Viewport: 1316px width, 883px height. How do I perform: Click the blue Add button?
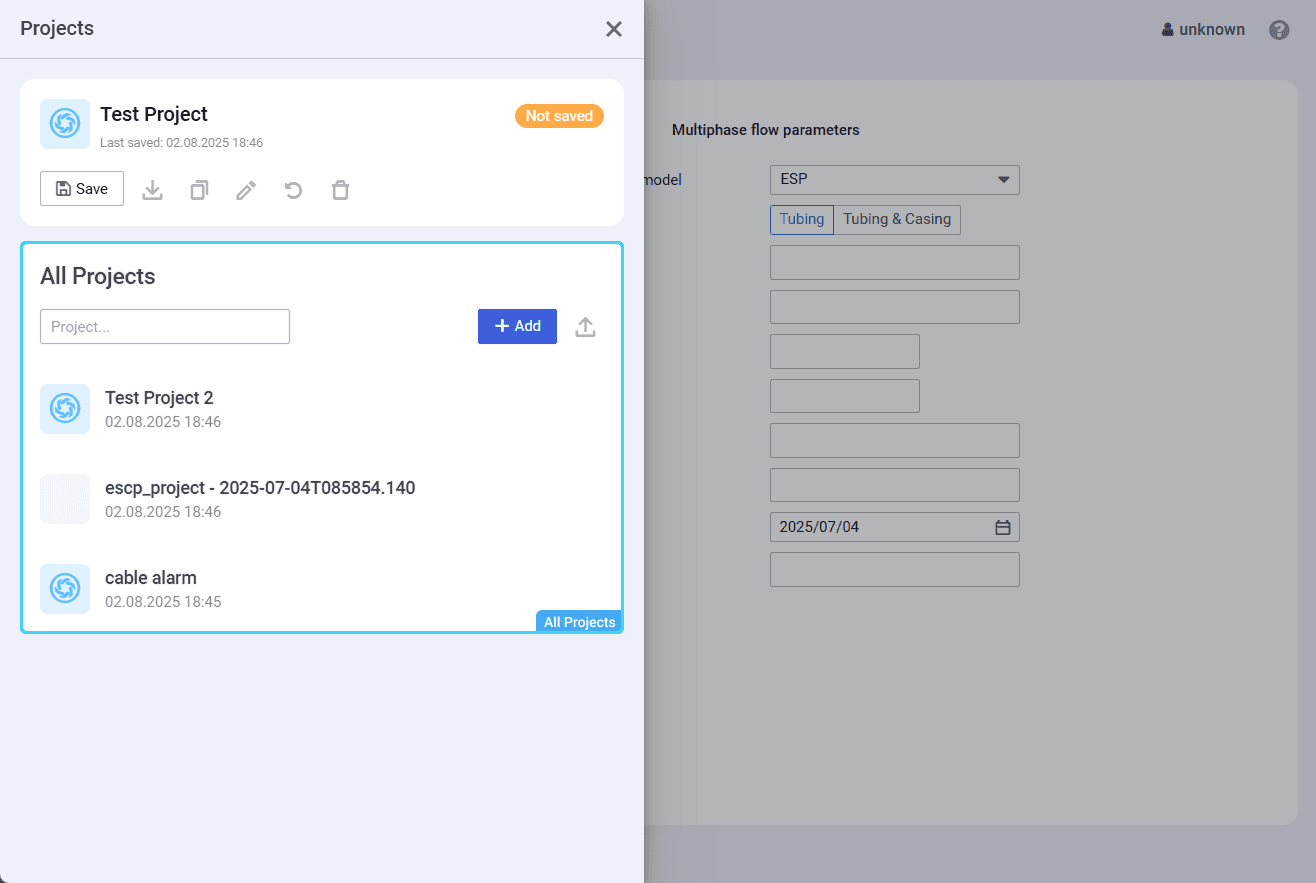(x=517, y=327)
